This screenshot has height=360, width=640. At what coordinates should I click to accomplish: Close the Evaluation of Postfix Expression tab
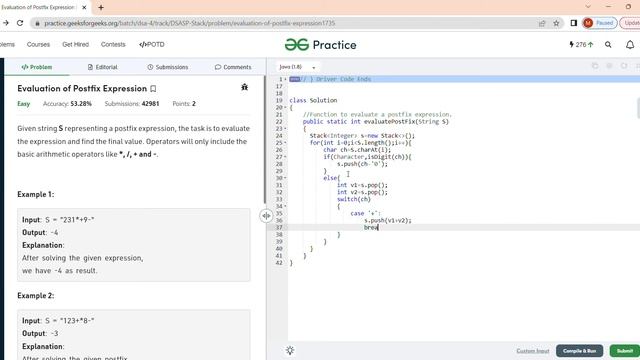(x=84, y=7)
